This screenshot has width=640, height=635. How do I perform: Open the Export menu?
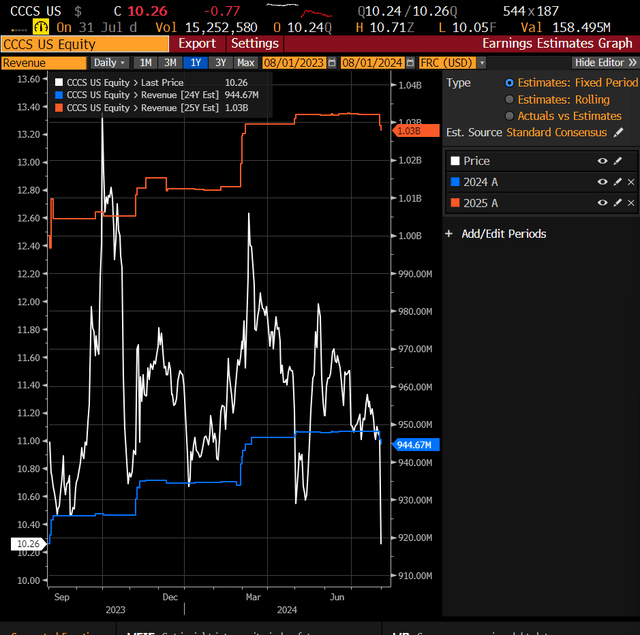[x=197, y=44]
